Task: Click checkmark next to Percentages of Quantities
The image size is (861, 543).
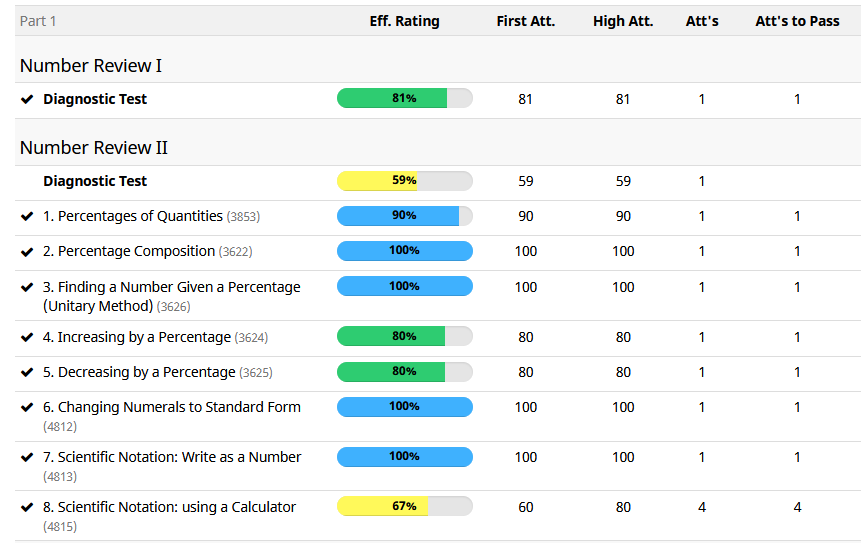Action: coord(27,216)
